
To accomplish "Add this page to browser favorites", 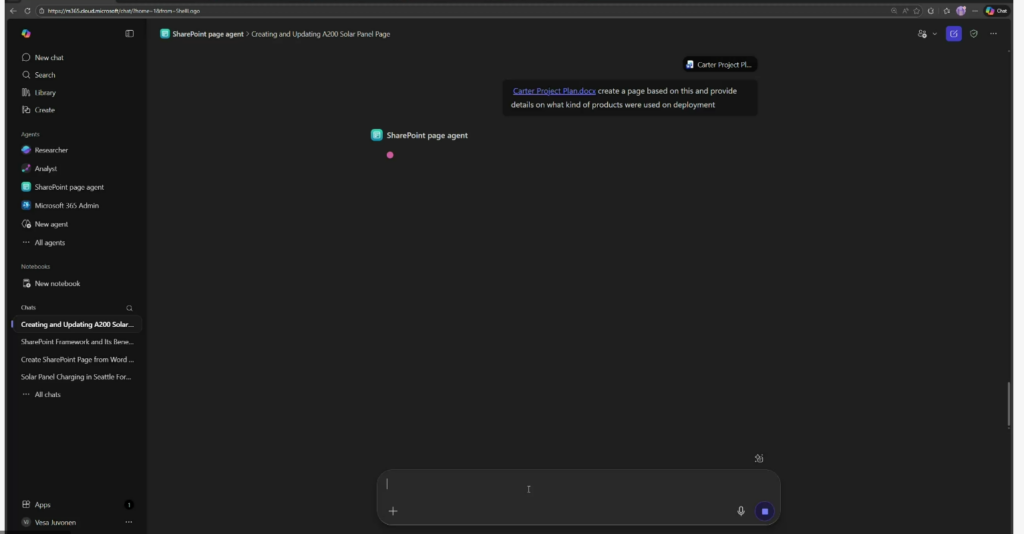I will click(917, 10).
